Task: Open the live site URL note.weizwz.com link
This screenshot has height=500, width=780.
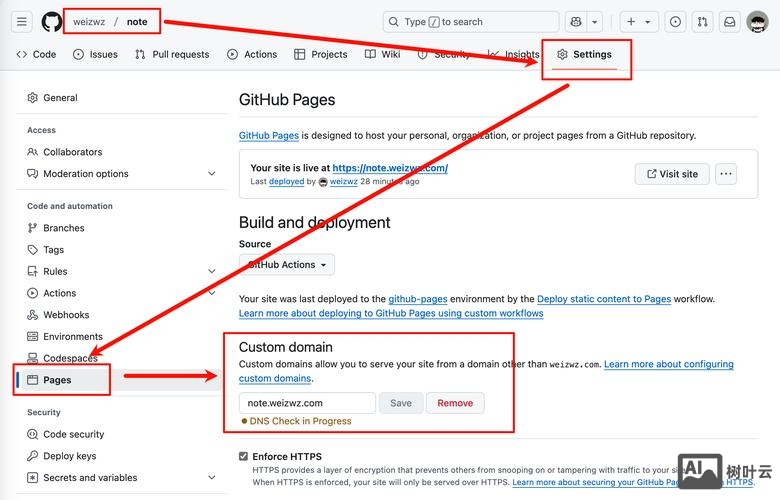Action: pyautogui.click(x=390, y=168)
